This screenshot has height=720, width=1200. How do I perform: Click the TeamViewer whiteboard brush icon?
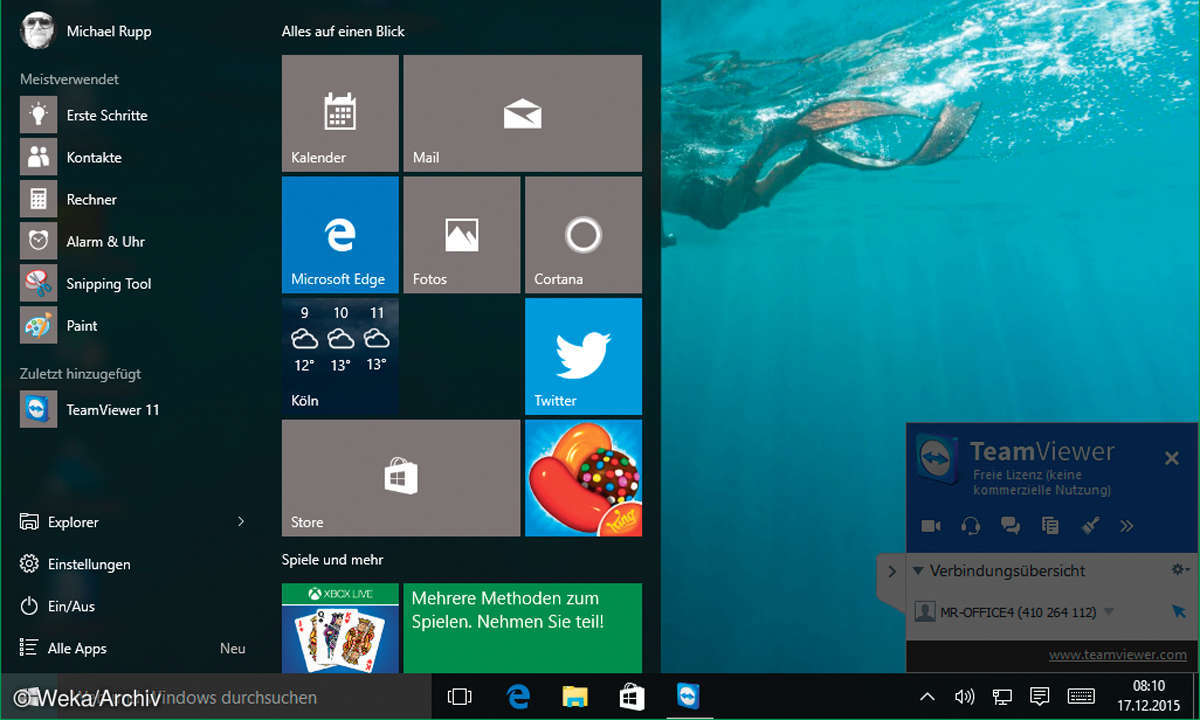point(1091,525)
